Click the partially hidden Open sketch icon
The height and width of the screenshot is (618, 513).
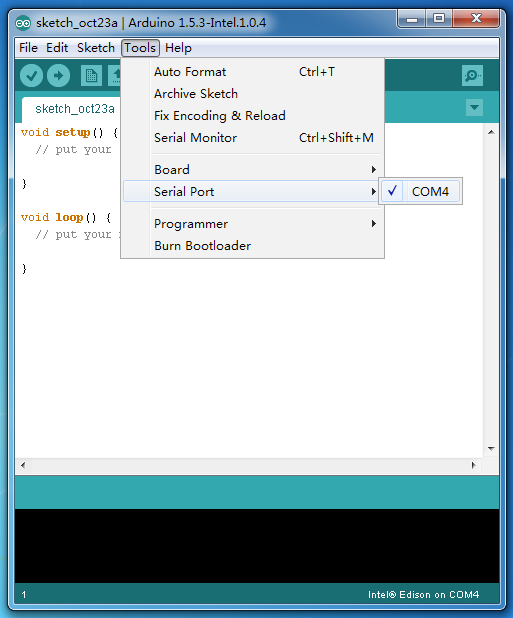tap(114, 75)
